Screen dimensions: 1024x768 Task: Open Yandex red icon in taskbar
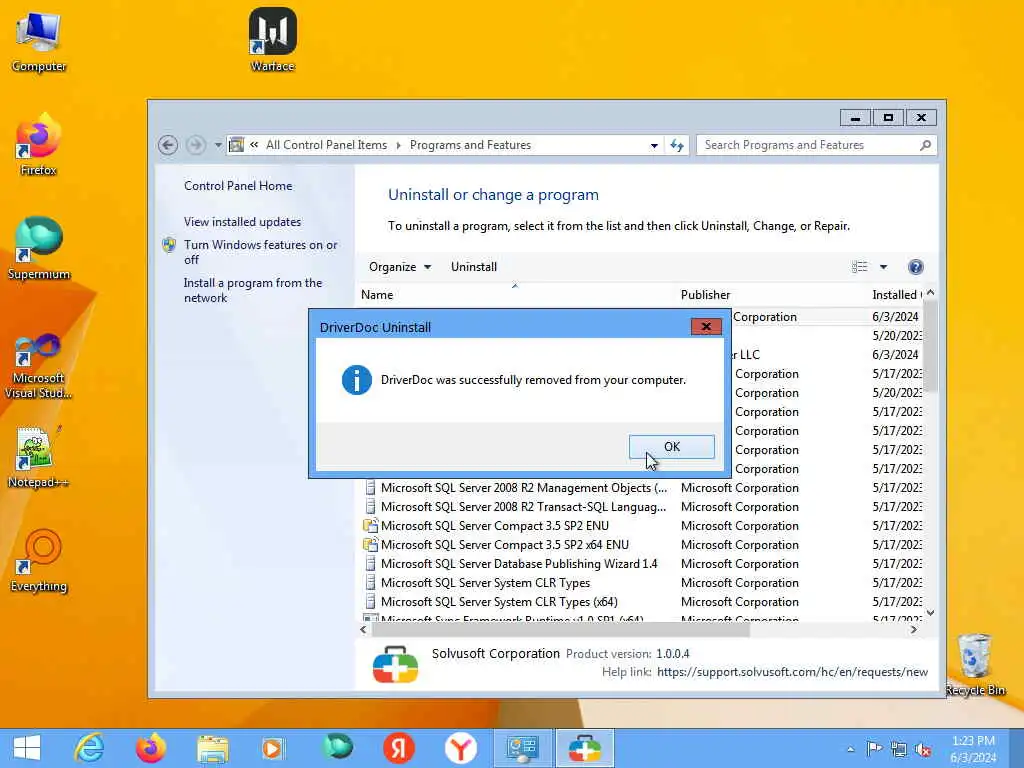pyautogui.click(x=398, y=748)
